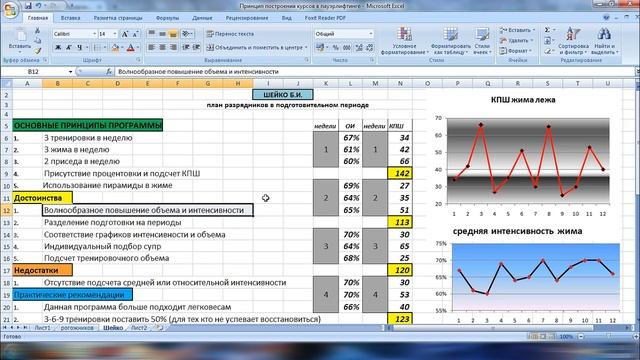Copy selection using the copy icon
This screenshot has height=360, width=640.
tap(38, 41)
